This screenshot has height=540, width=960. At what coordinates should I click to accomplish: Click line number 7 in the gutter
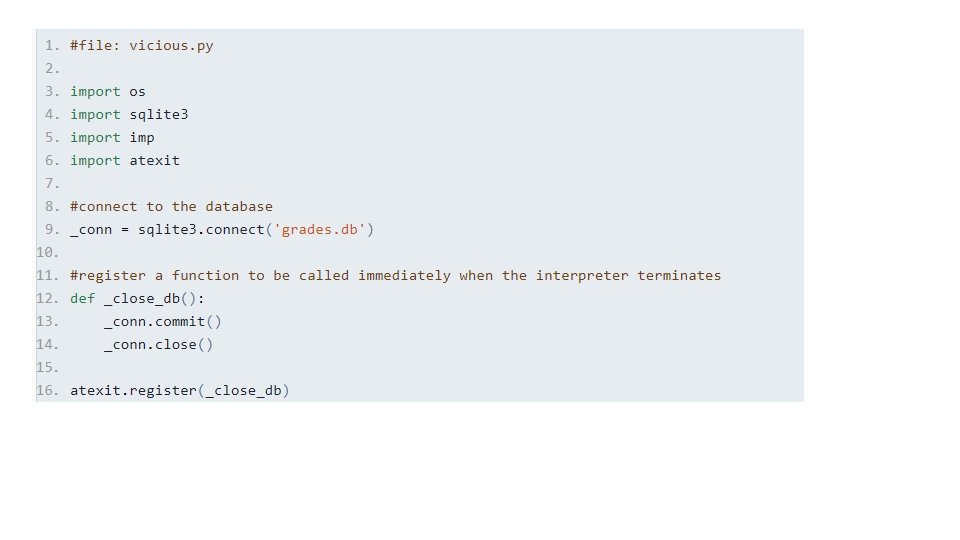51,183
